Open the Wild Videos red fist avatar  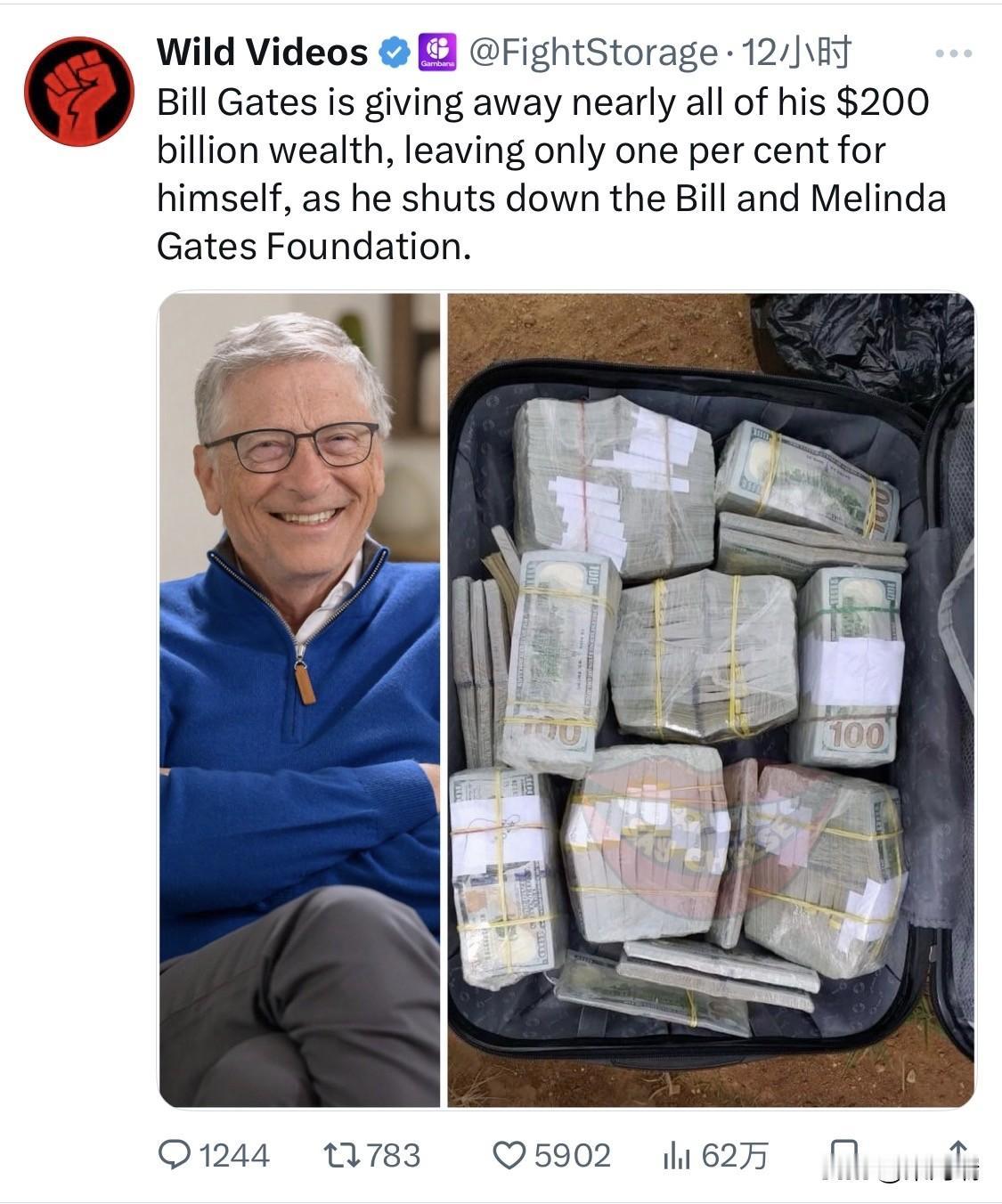point(78,91)
